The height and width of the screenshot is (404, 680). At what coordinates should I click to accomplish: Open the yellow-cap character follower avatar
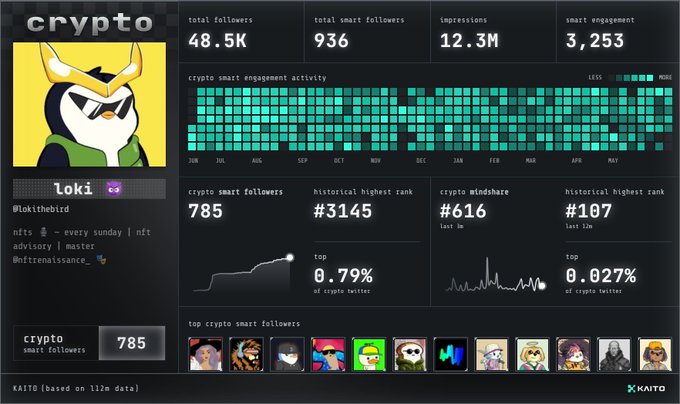[655, 355]
